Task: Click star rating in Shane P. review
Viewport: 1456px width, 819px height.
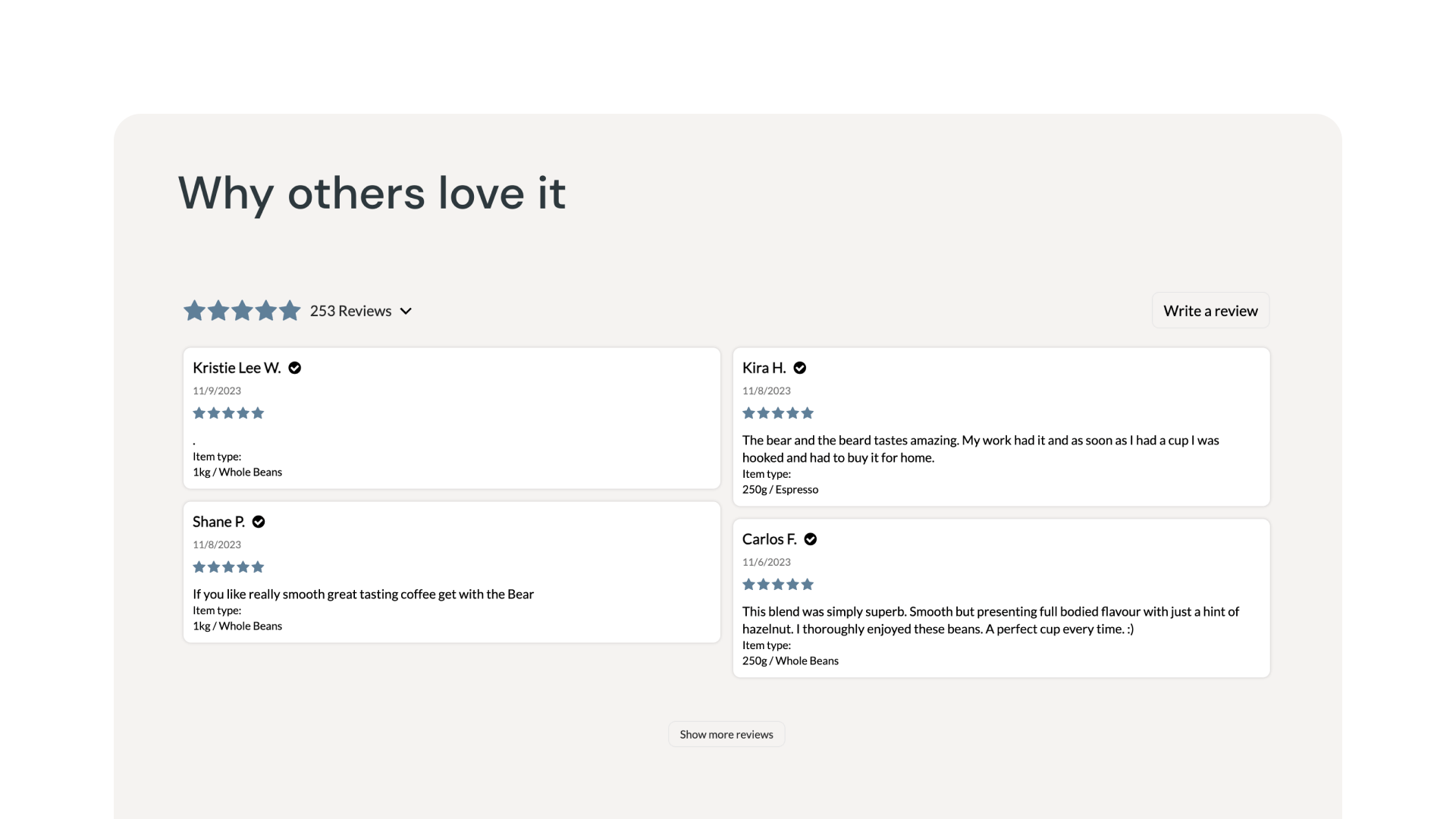Action: 228,567
